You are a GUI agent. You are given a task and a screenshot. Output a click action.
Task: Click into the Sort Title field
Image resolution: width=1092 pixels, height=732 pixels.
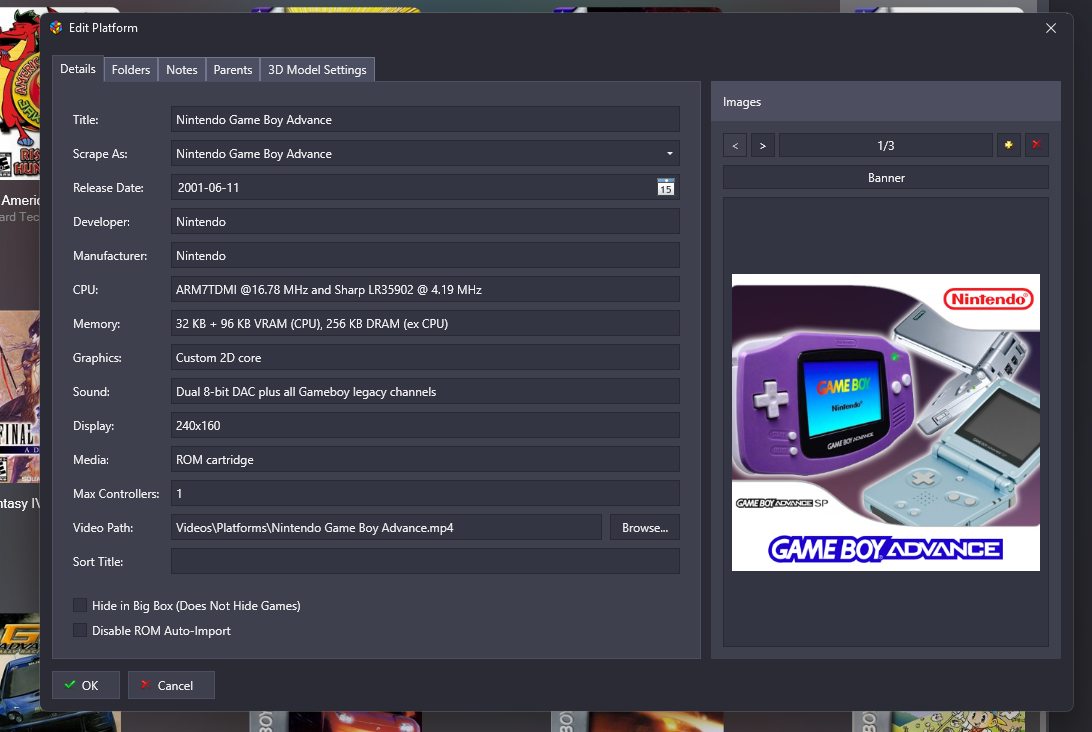pos(425,561)
